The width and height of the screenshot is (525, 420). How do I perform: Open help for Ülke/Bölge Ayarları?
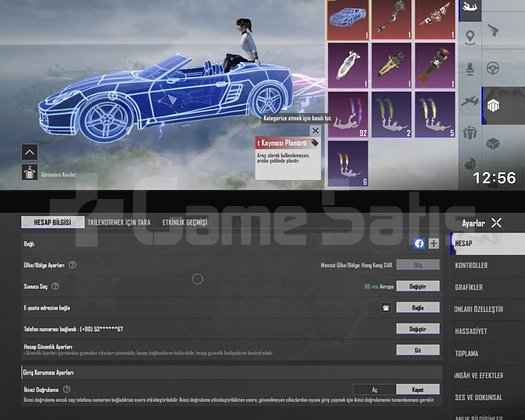[72, 265]
